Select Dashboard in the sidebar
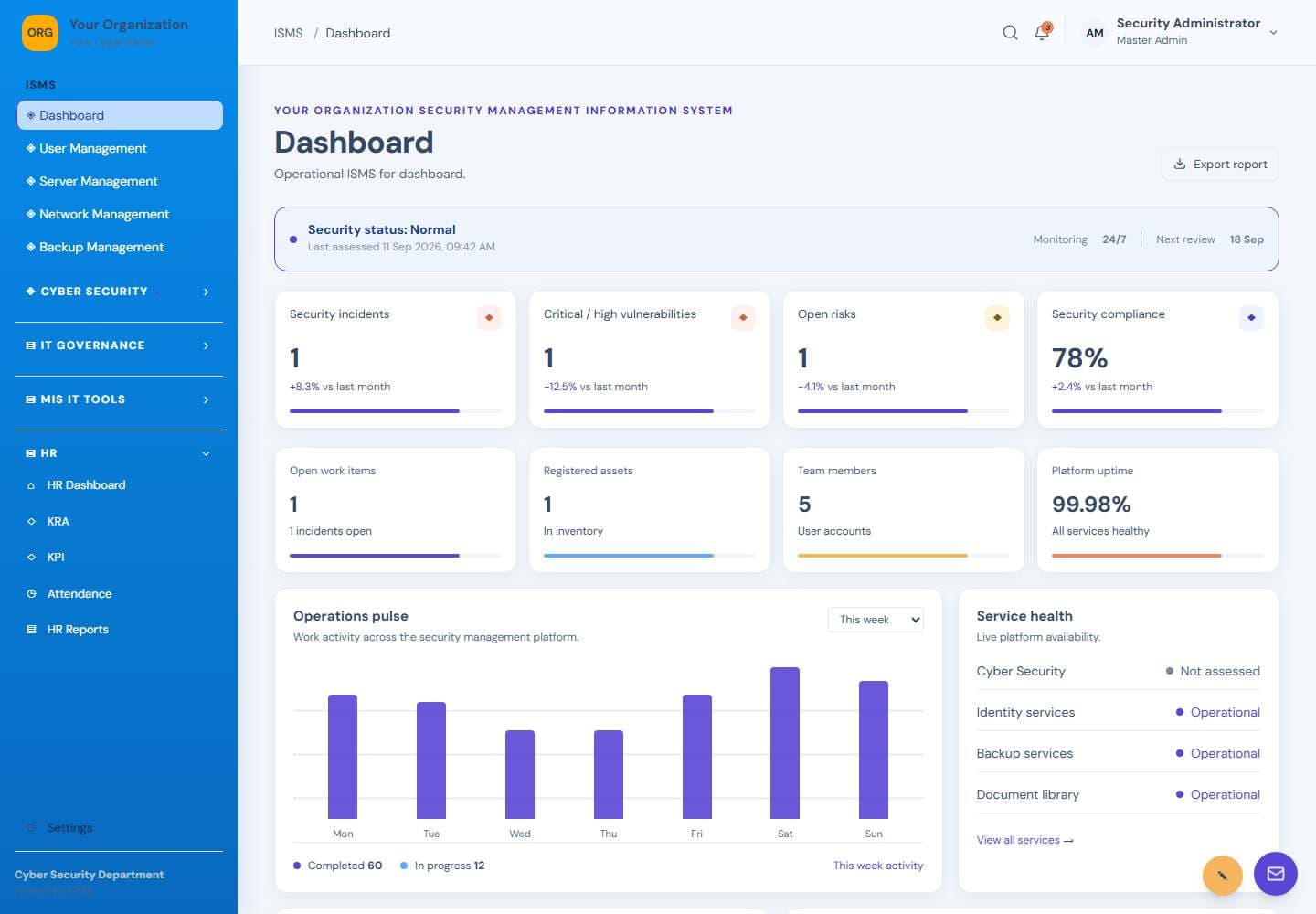 [x=120, y=115]
